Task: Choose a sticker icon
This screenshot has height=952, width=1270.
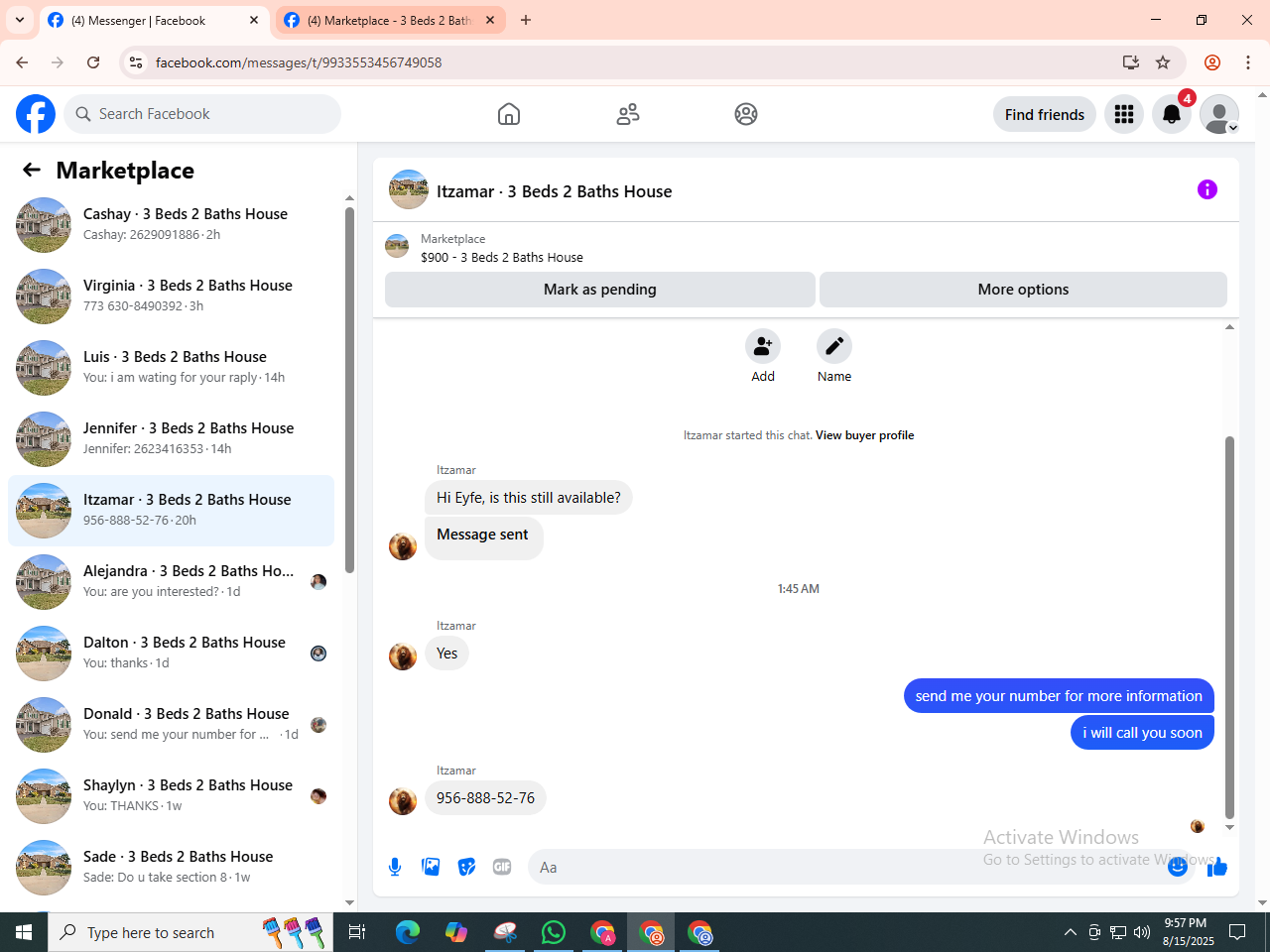Action: coord(466,867)
